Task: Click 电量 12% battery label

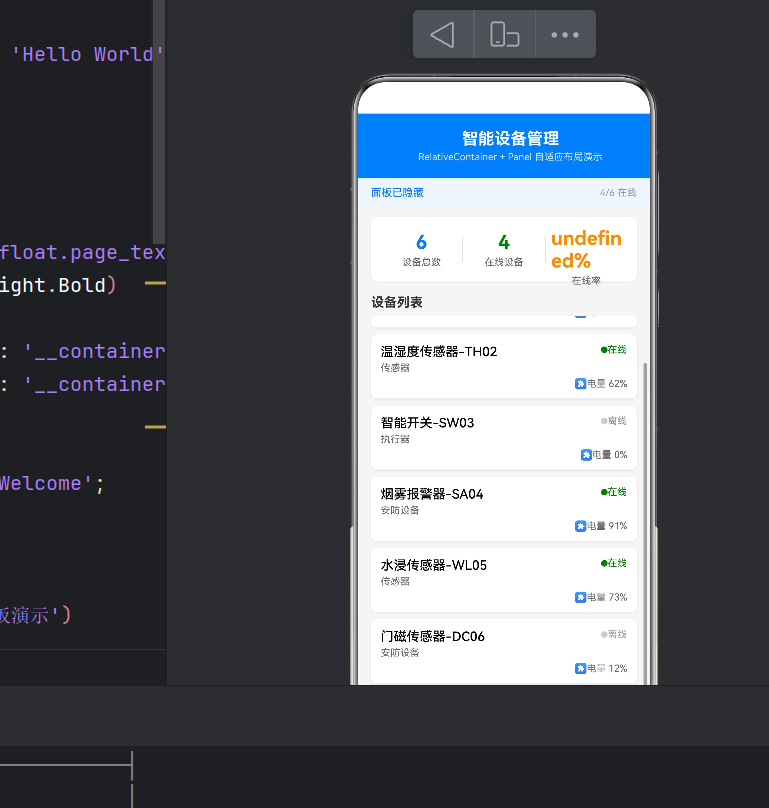Action: (x=607, y=668)
